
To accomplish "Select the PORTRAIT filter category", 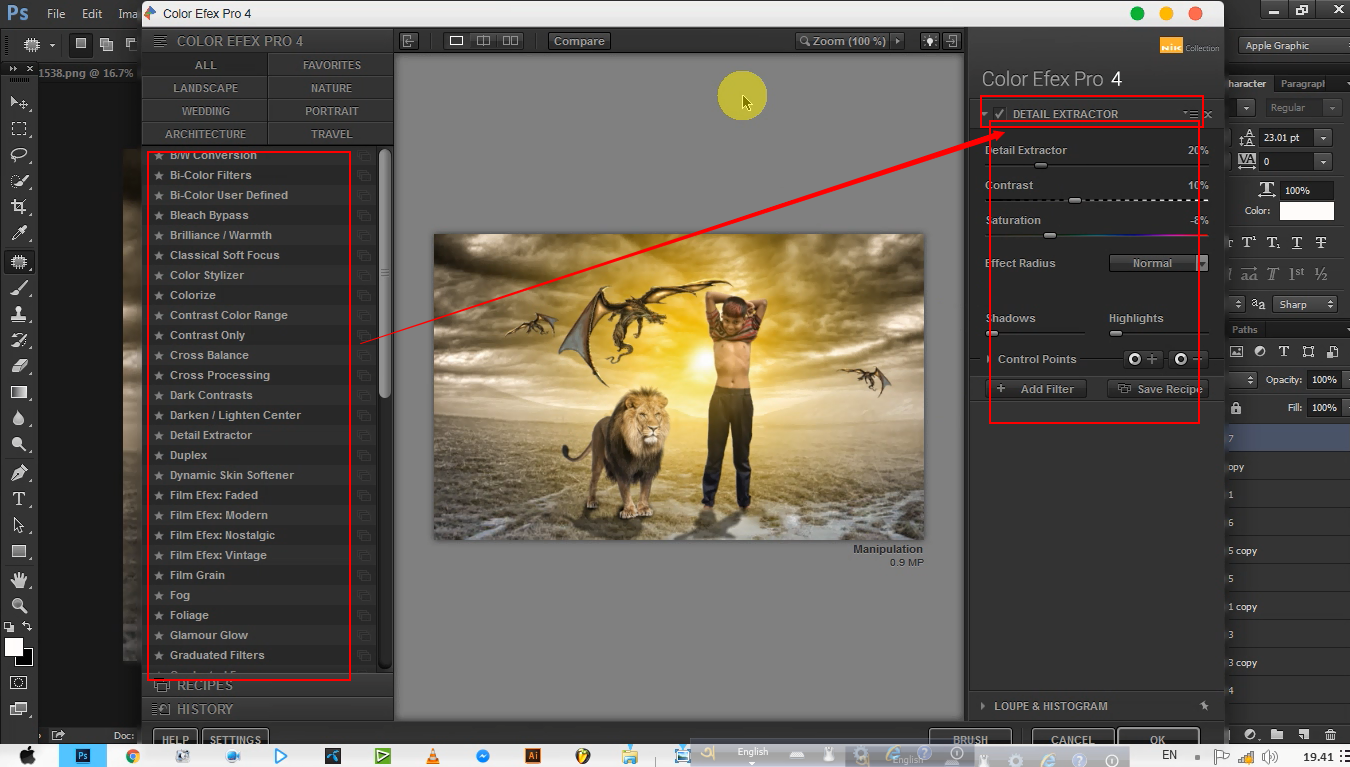I will click(331, 111).
